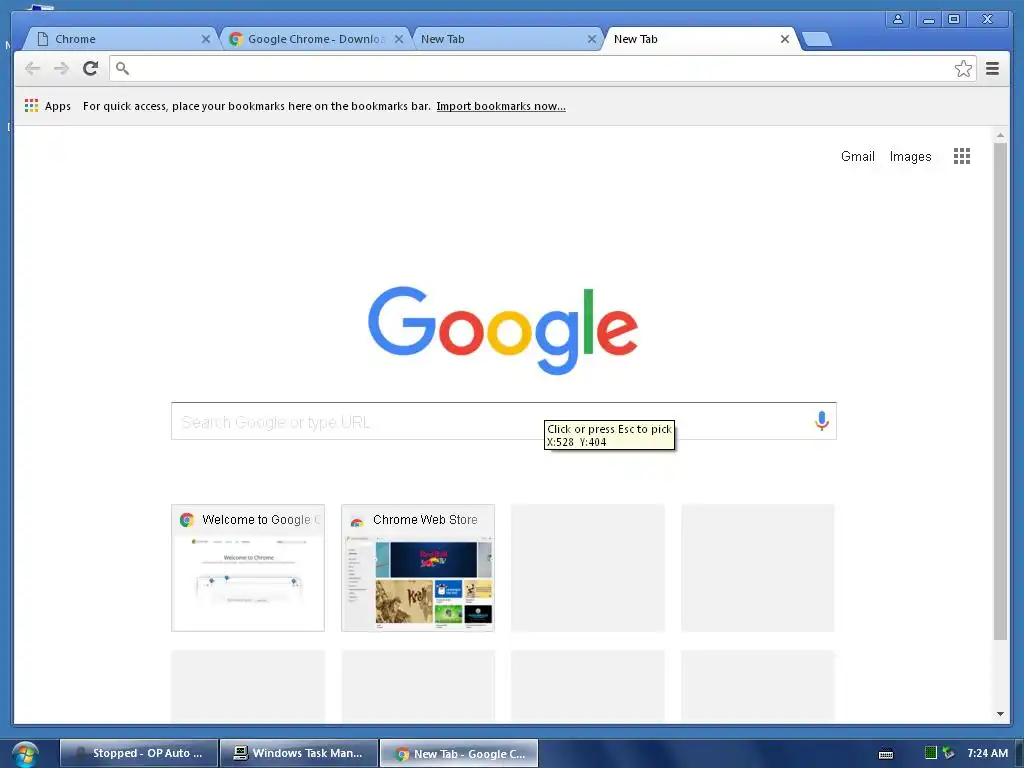The height and width of the screenshot is (768, 1024).
Task: Start voice search with microphone icon
Action: tap(822, 421)
